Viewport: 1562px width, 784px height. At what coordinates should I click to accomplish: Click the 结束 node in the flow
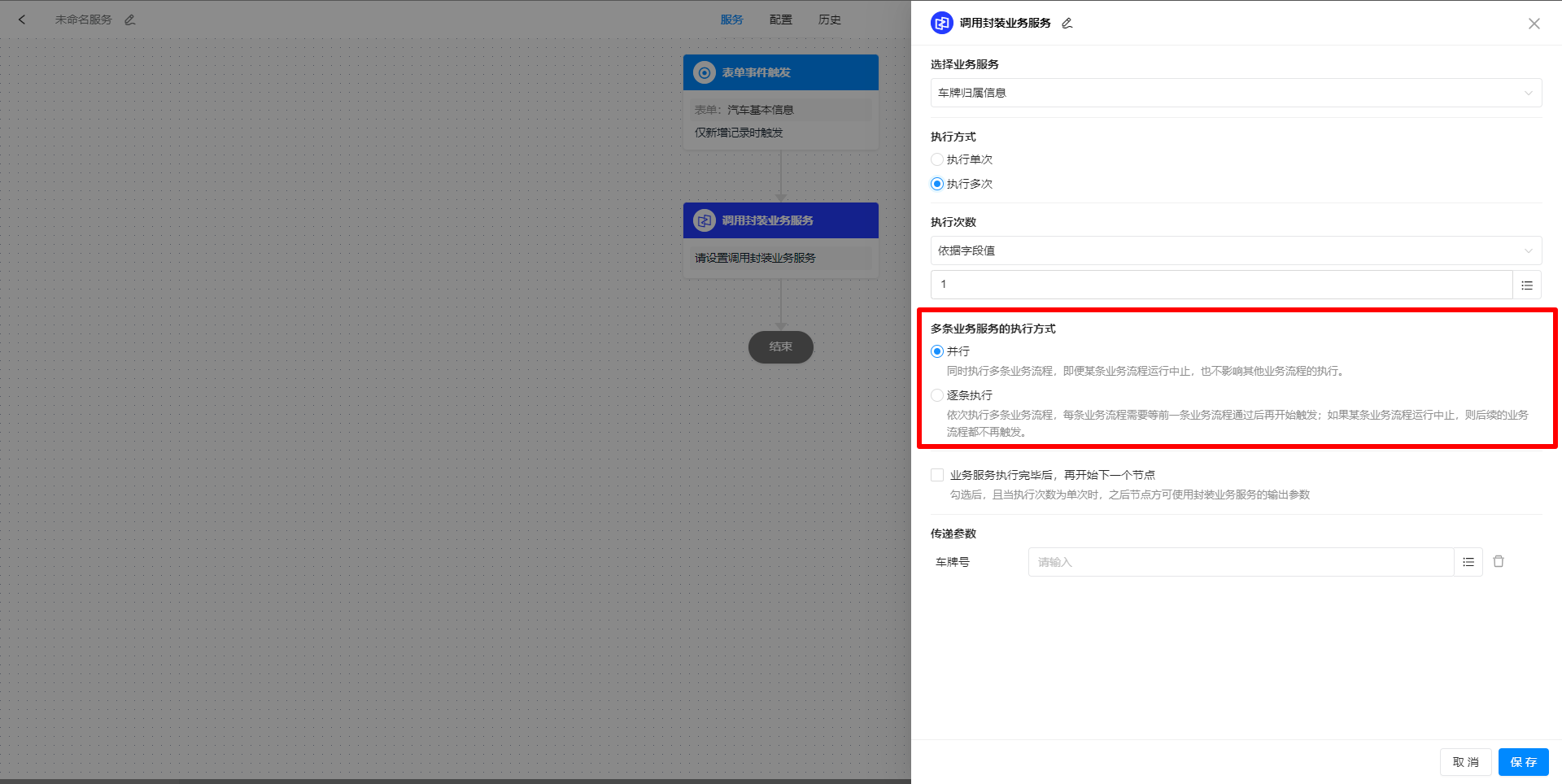pos(780,346)
